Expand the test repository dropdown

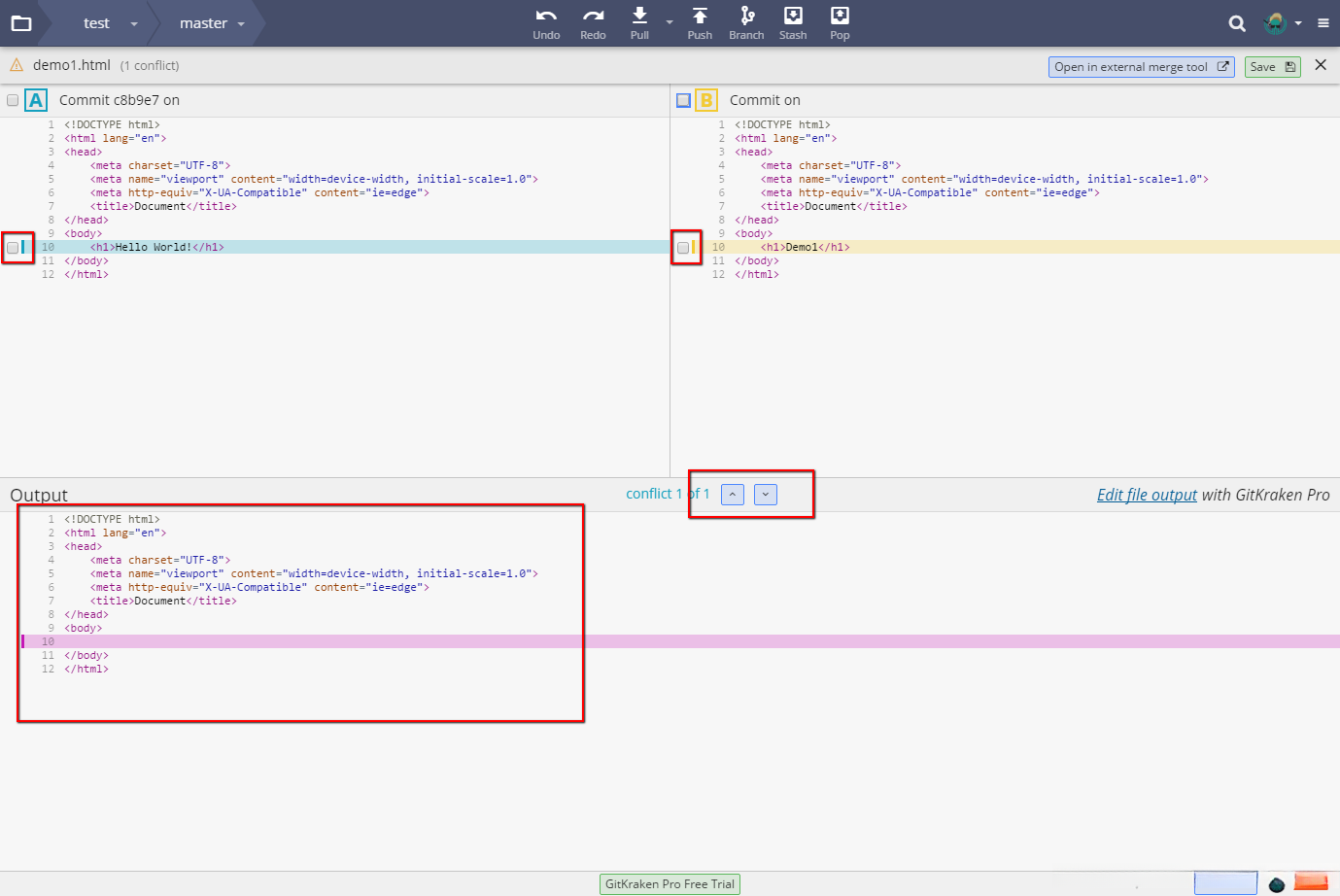[134, 23]
